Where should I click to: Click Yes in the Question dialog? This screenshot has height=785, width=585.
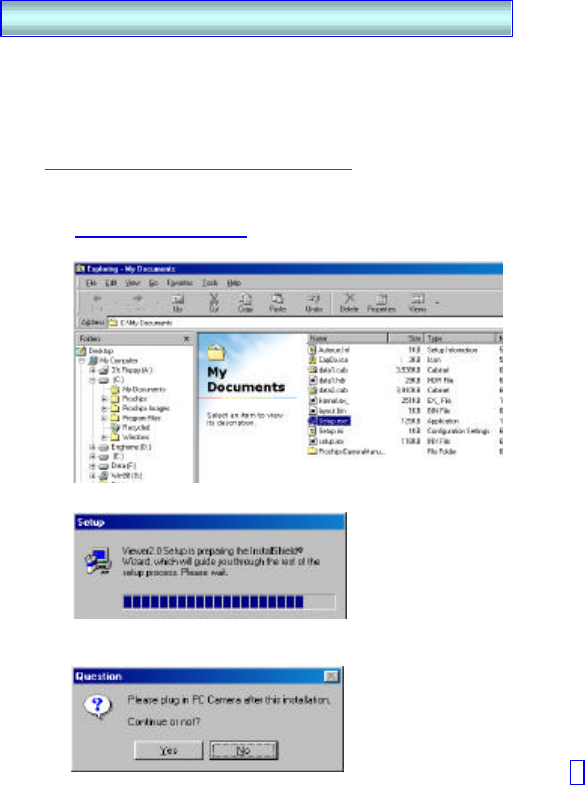click(x=169, y=750)
